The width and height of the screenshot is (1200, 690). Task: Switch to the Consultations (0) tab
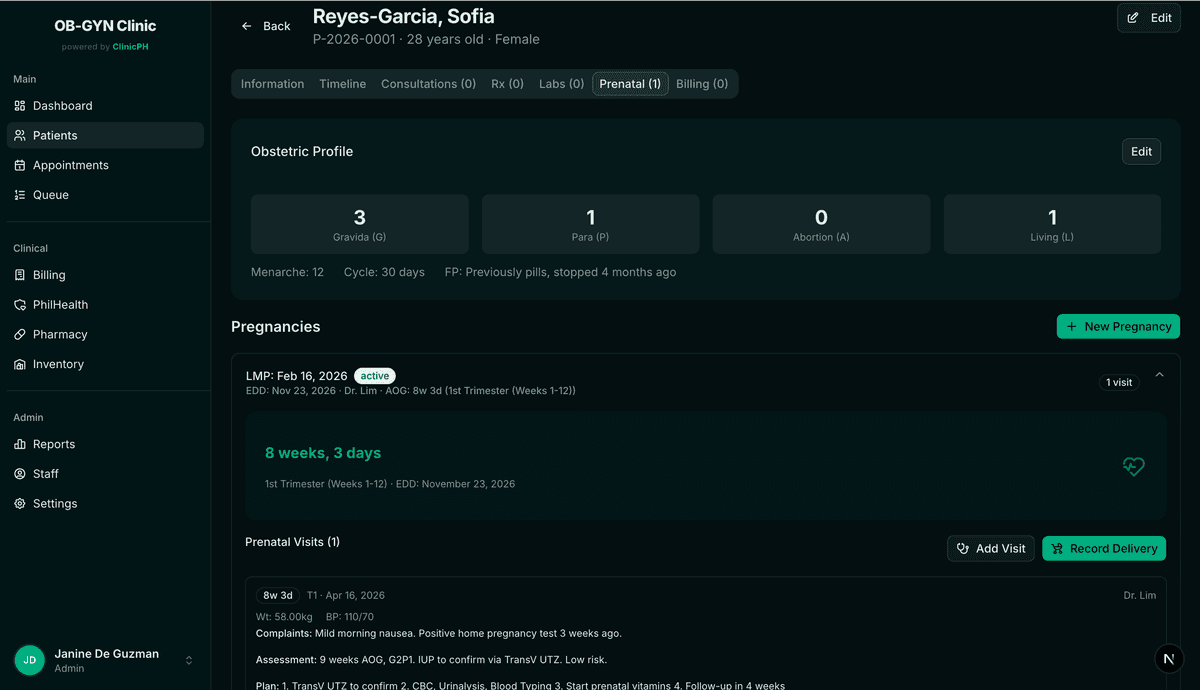click(x=428, y=84)
